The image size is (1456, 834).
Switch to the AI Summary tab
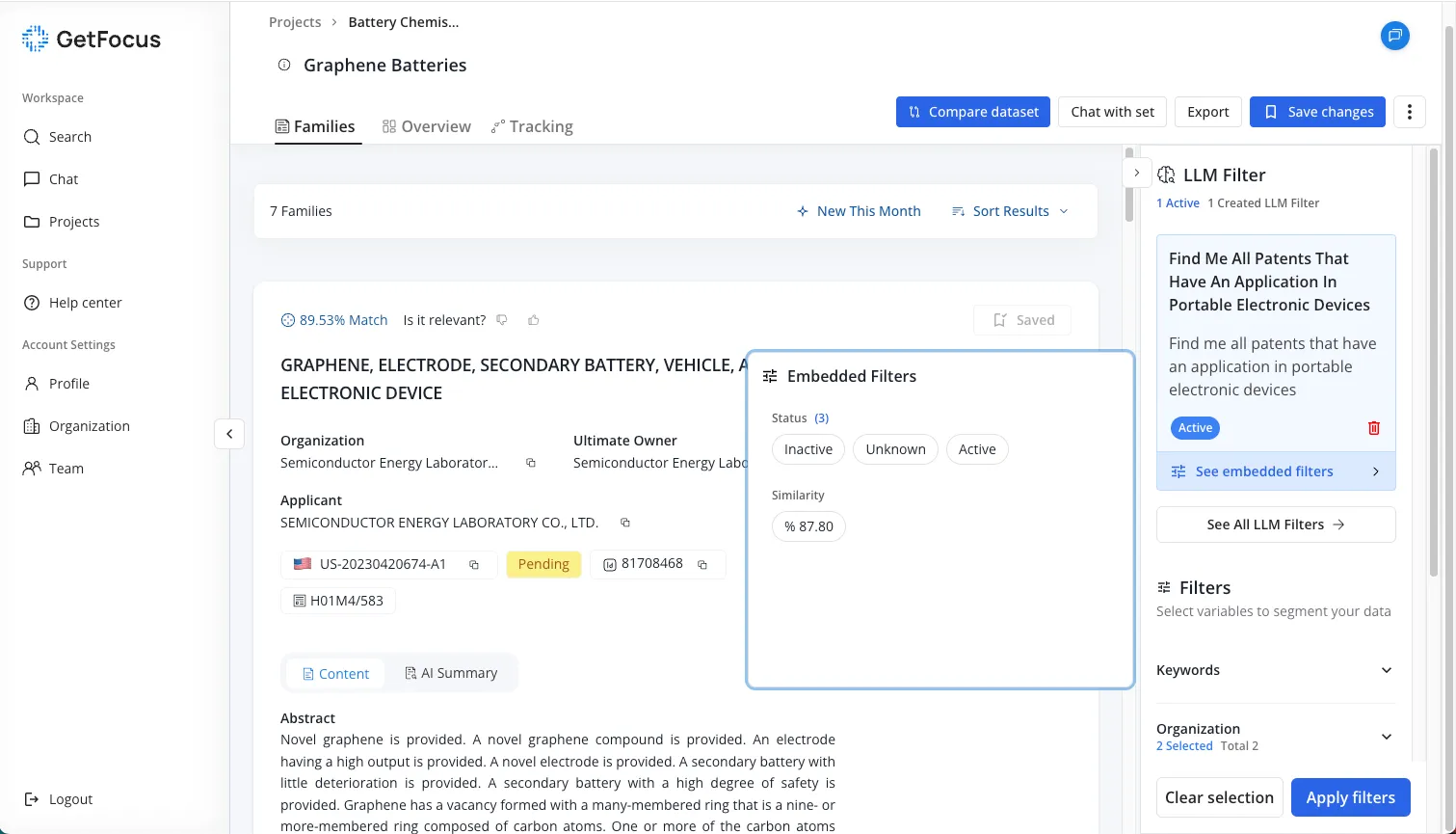[451, 673]
